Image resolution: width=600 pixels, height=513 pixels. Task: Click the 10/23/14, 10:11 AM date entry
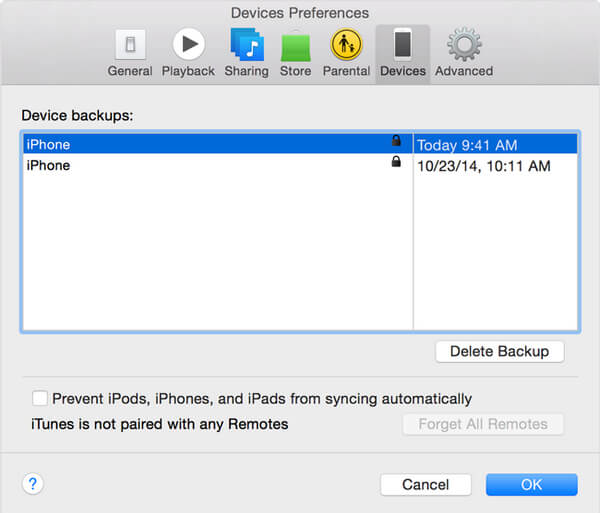483,166
